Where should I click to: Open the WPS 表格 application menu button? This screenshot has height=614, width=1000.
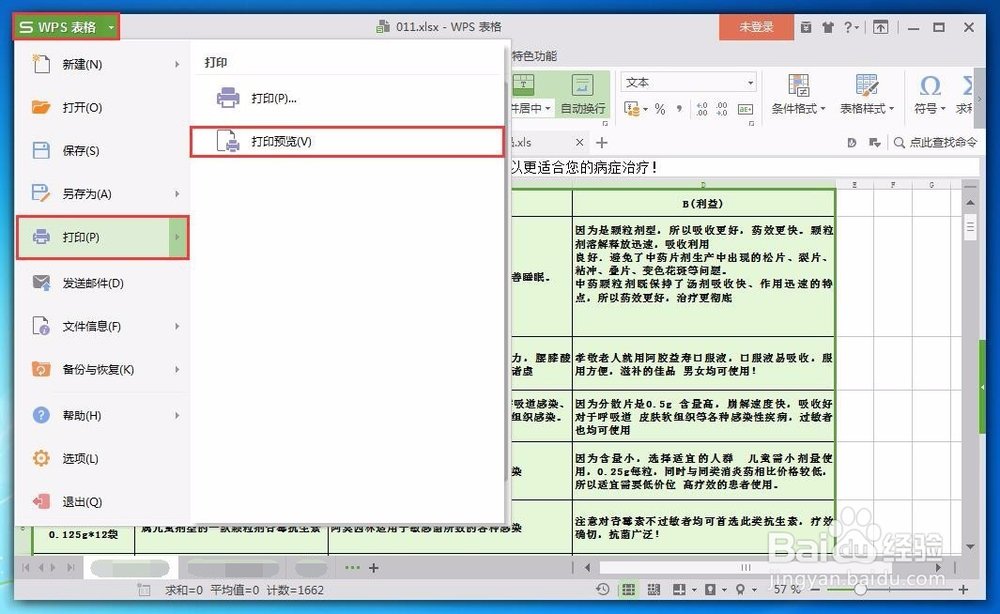[66, 27]
